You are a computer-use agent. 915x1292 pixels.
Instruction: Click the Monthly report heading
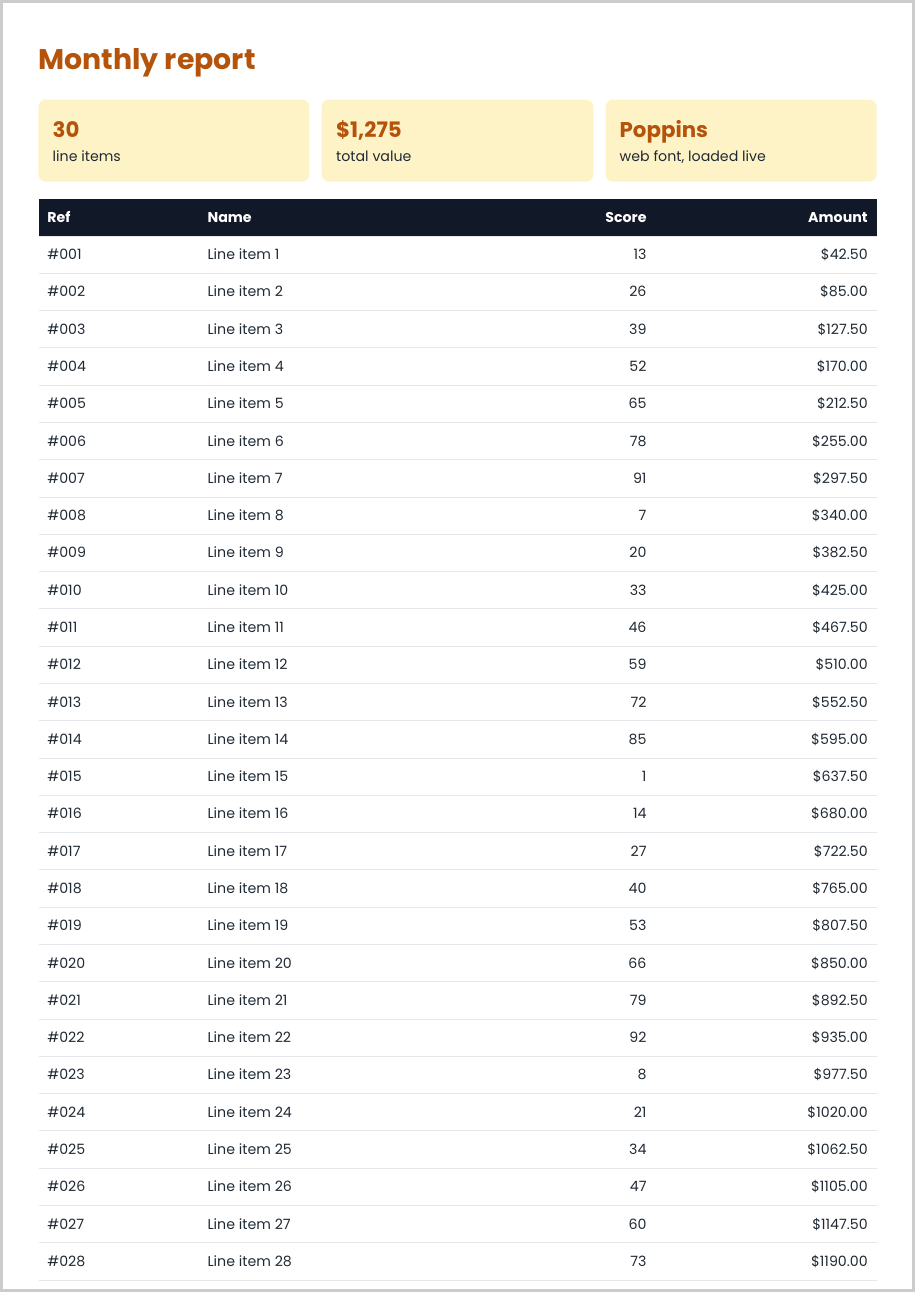[147, 60]
